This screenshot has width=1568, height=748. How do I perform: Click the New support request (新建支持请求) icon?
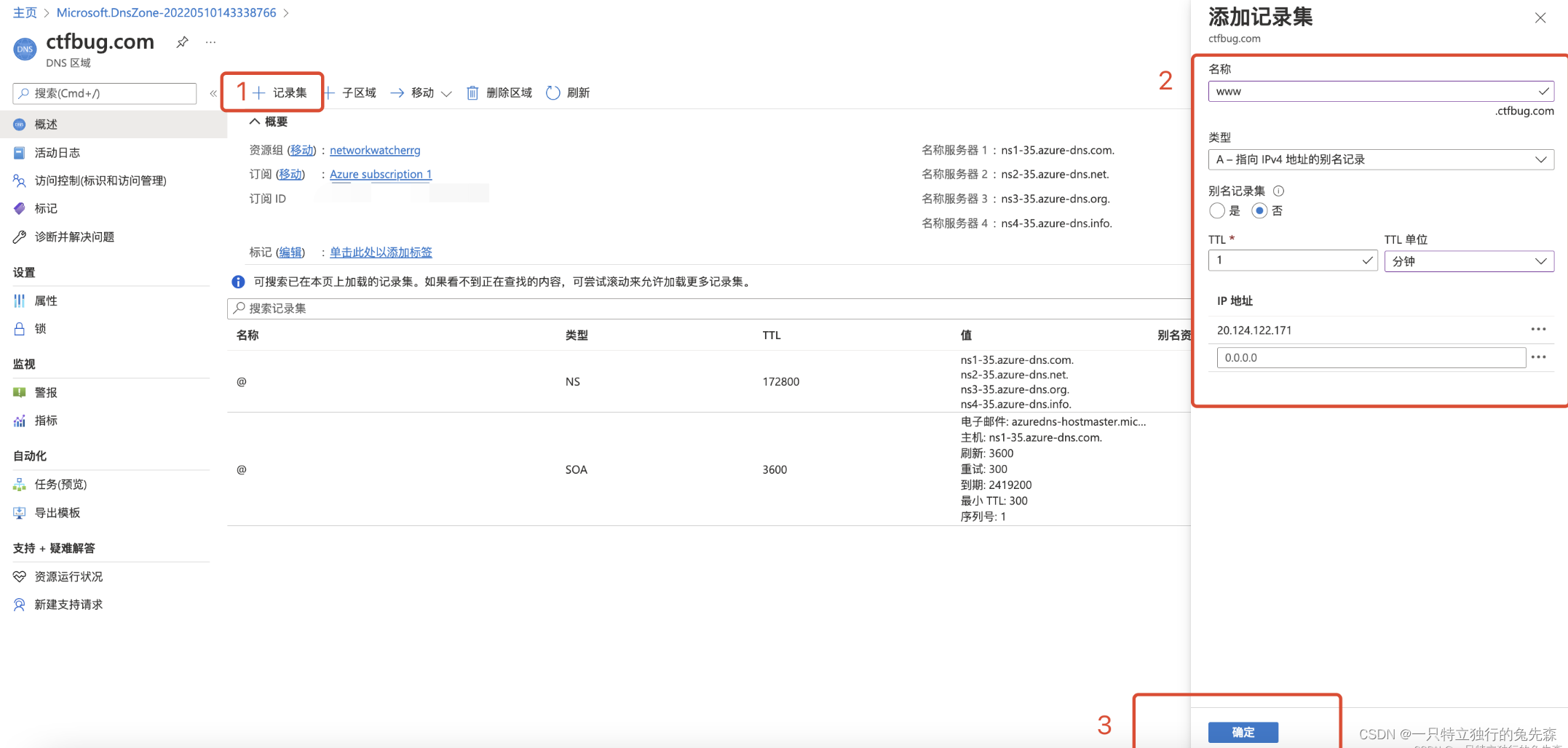20,605
